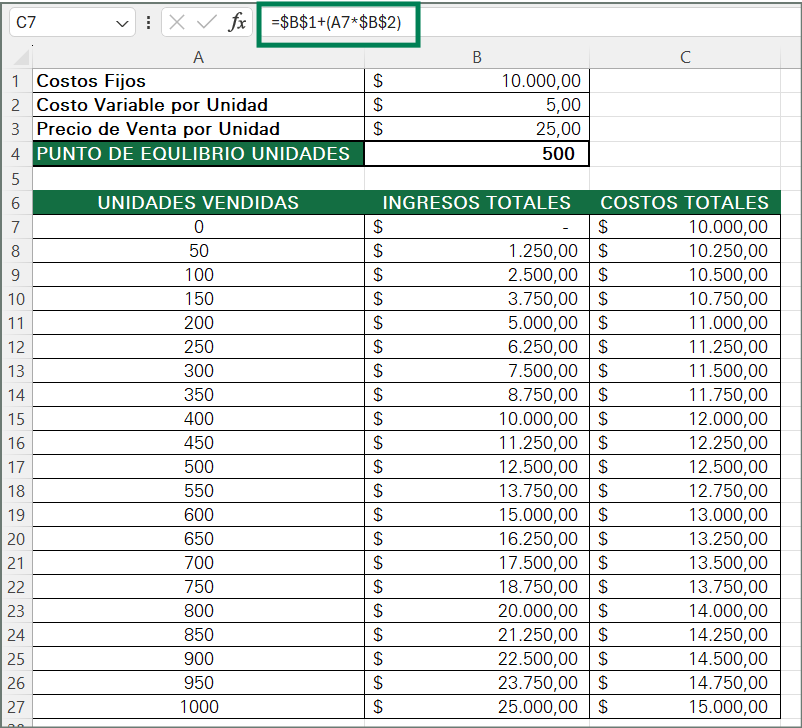Select cost cell showing 12.250,00
The width and height of the screenshot is (802, 728).
pyautogui.click(x=685, y=443)
